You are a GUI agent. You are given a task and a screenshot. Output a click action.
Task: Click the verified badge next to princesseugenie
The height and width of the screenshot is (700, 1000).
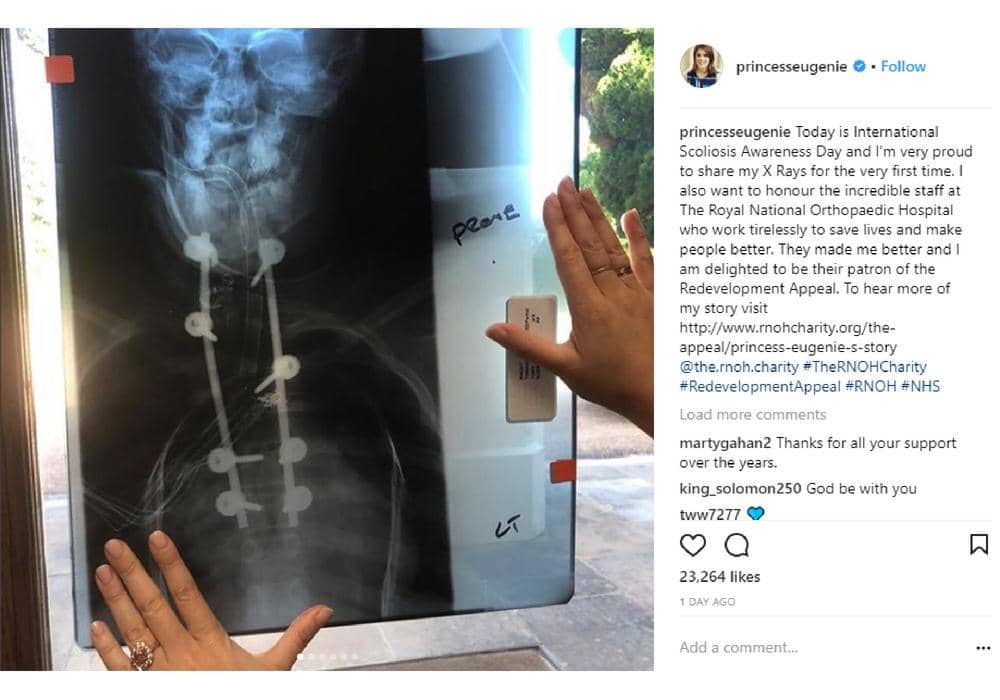tap(860, 66)
